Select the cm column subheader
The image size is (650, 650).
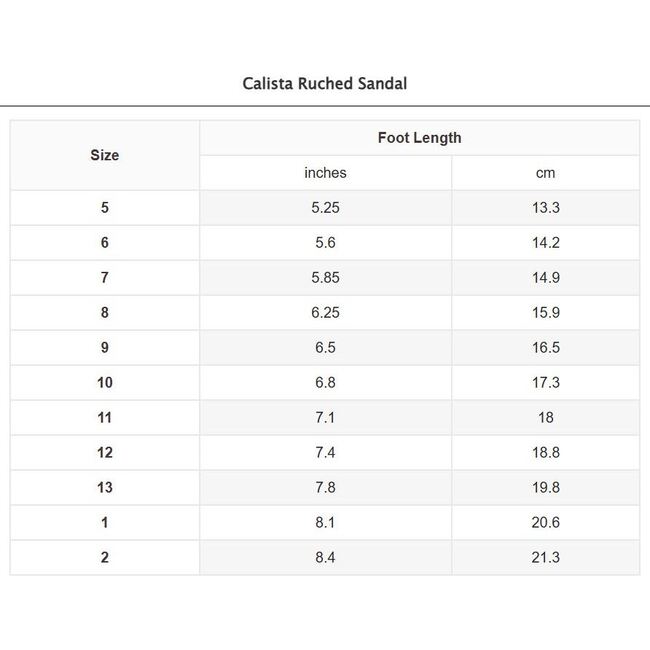[546, 173]
